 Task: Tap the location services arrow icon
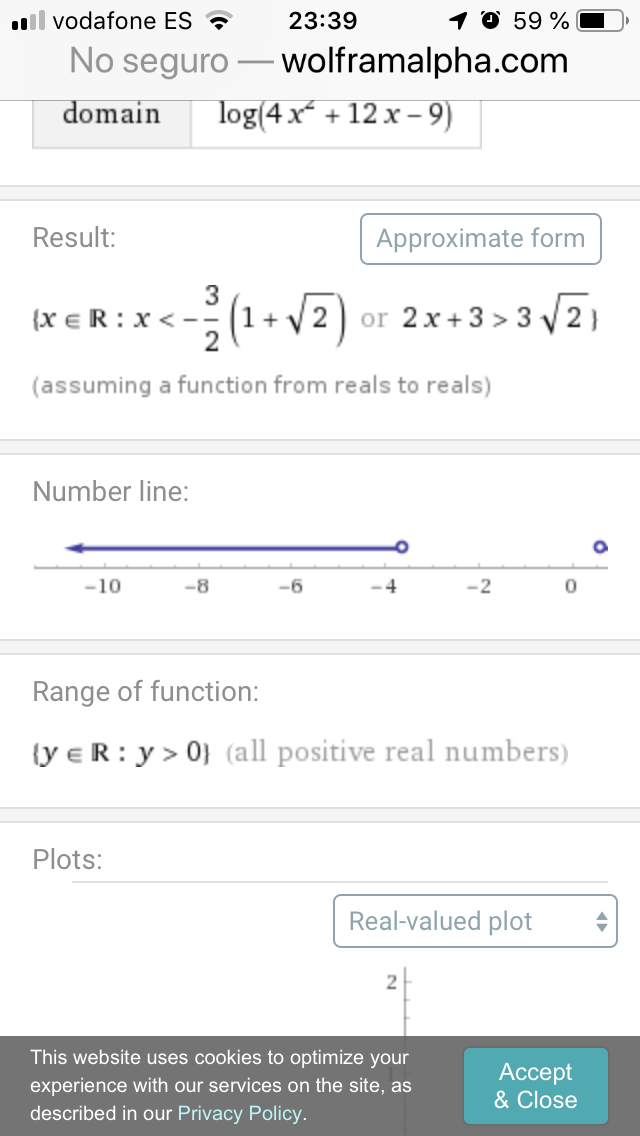459,20
